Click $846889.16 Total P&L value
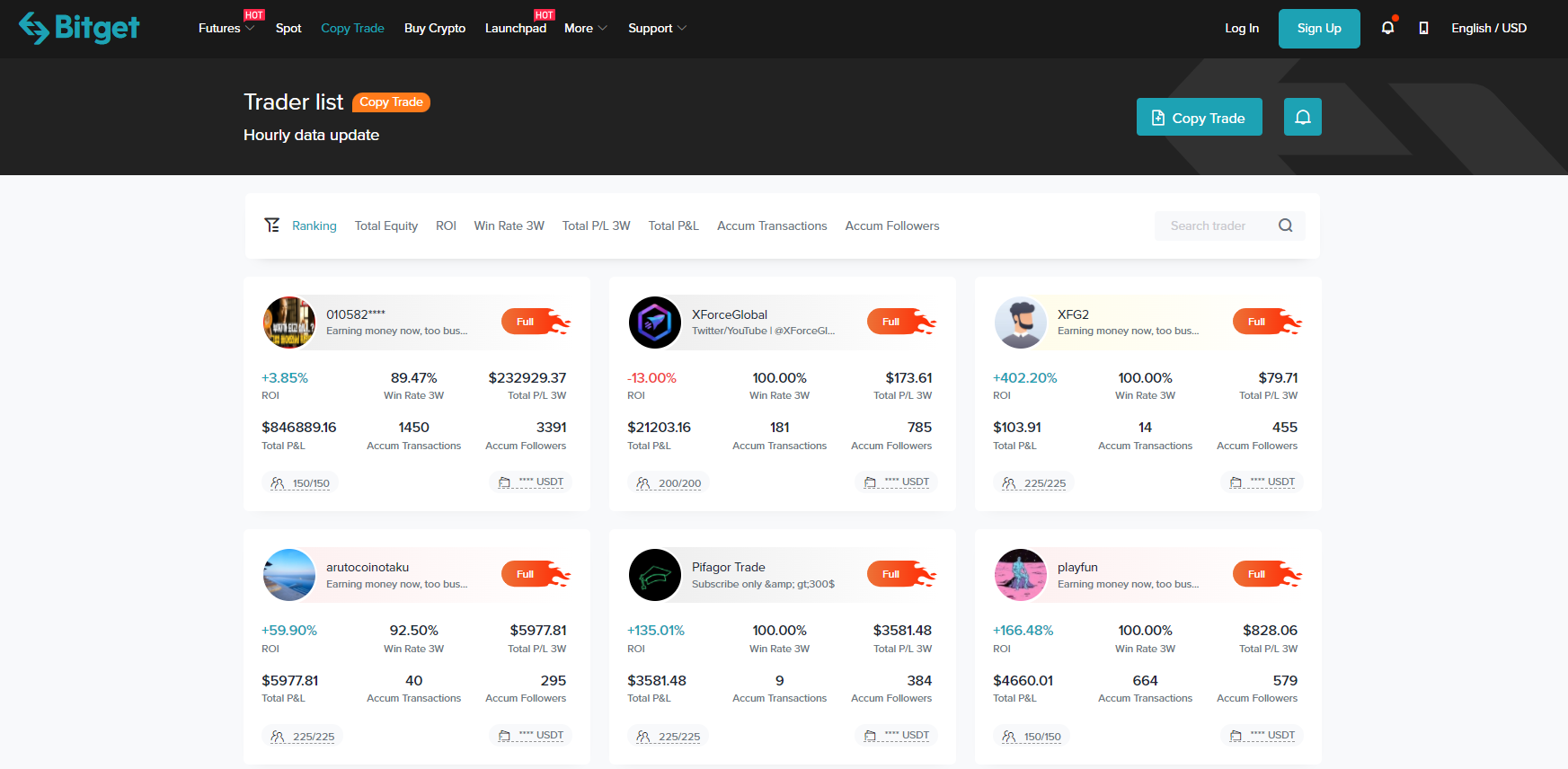 [x=299, y=428]
